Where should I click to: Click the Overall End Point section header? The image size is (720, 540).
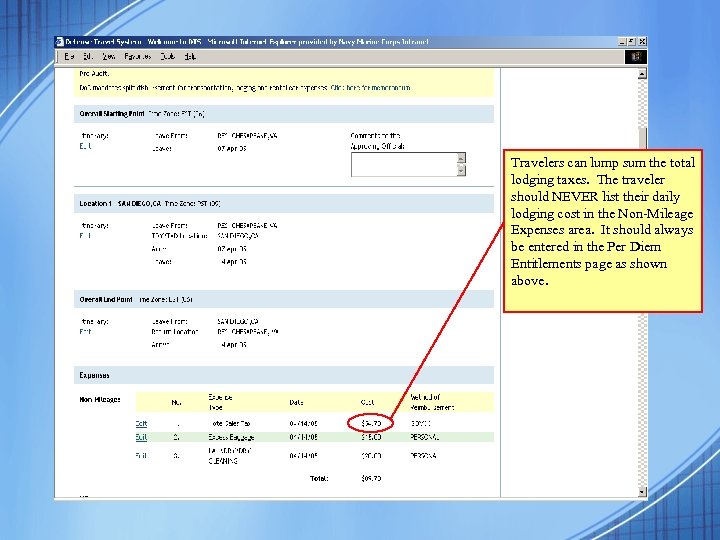pyautogui.click(x=284, y=299)
